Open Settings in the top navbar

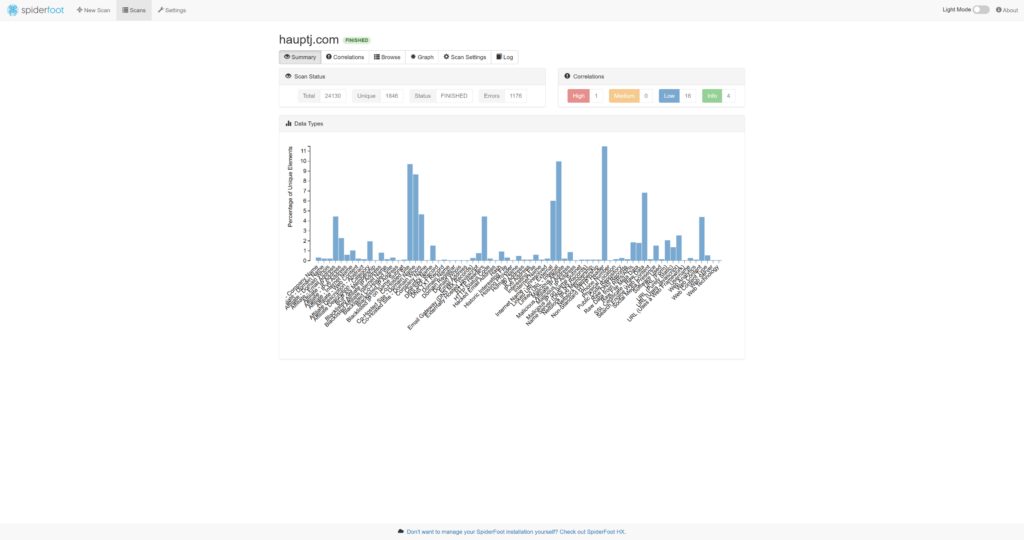pos(172,10)
